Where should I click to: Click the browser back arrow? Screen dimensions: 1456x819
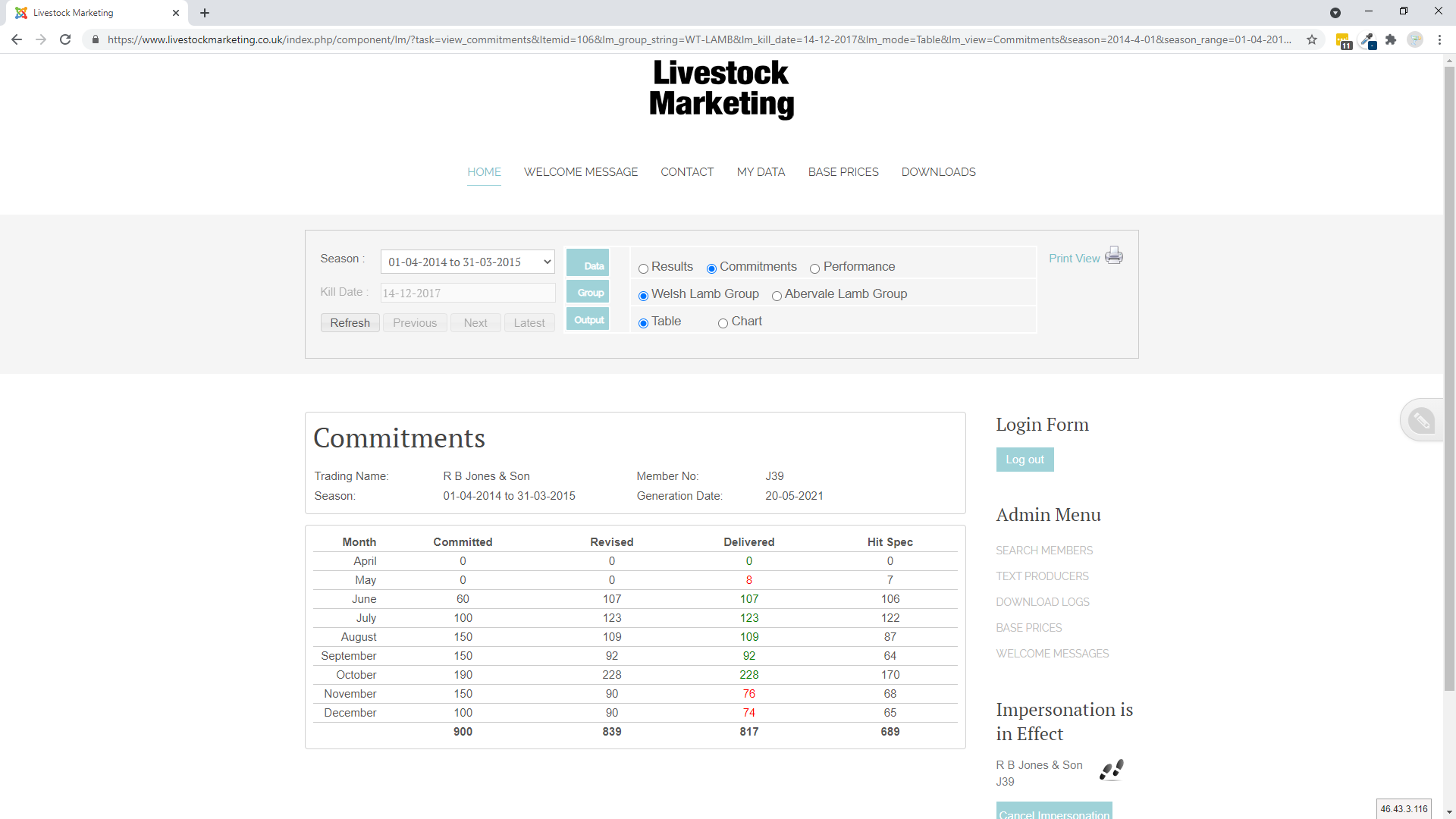[x=17, y=40]
